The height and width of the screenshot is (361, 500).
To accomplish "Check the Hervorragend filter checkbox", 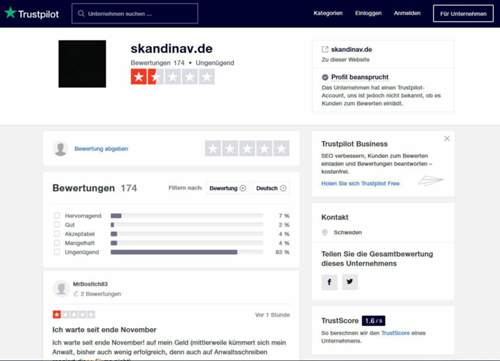I will coord(57,215).
